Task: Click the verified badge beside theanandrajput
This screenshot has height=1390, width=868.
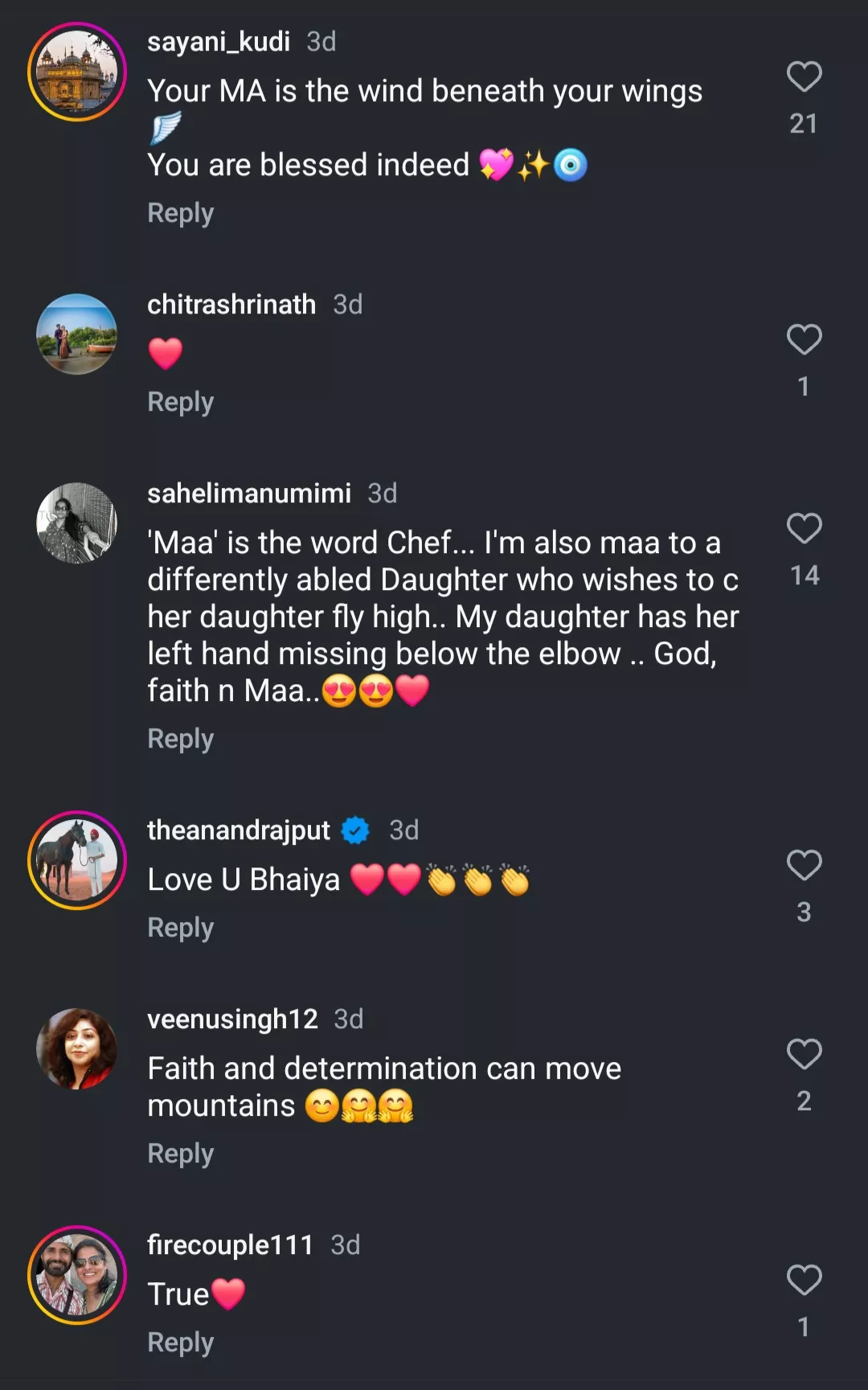Action: (x=355, y=830)
